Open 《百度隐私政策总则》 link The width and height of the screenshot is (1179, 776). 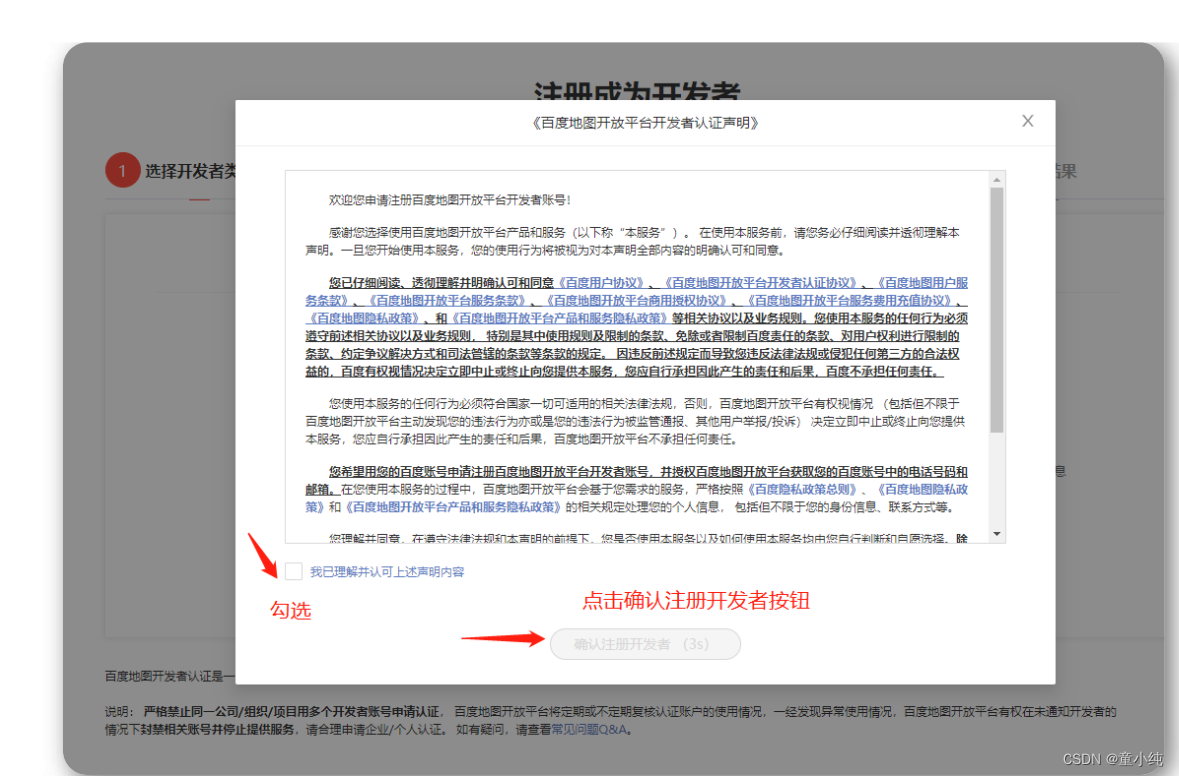802,490
